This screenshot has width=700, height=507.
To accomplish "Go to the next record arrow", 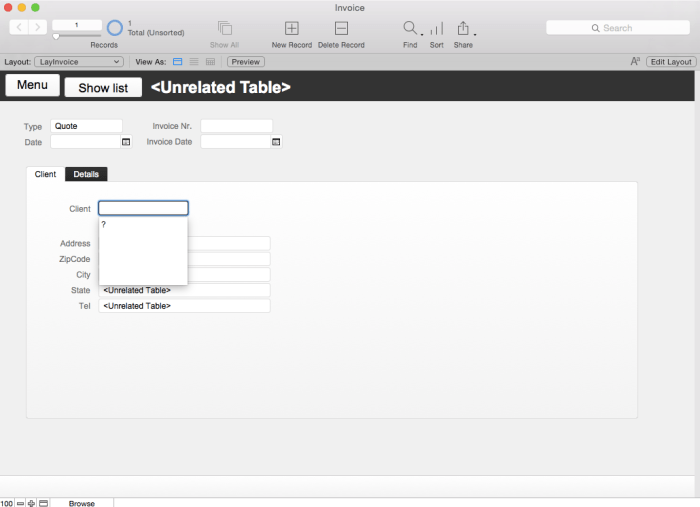I will pyautogui.click(x=37, y=27).
